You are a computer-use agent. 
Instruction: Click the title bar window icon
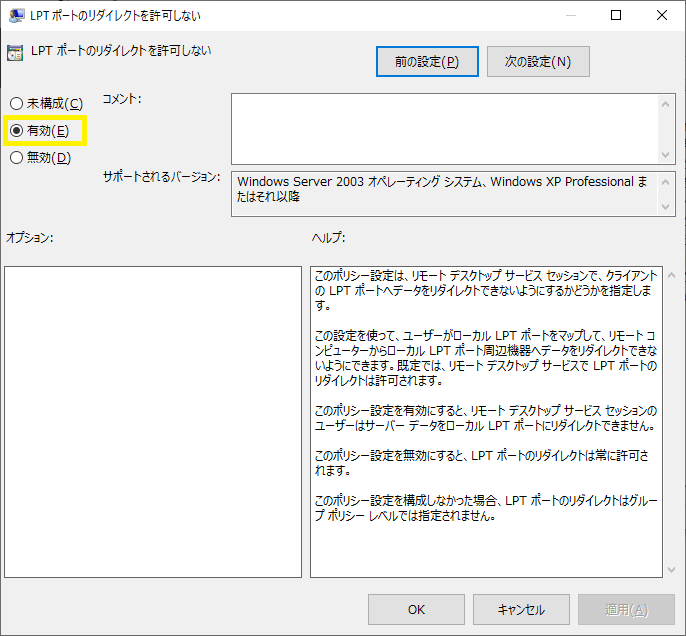pos(16,15)
